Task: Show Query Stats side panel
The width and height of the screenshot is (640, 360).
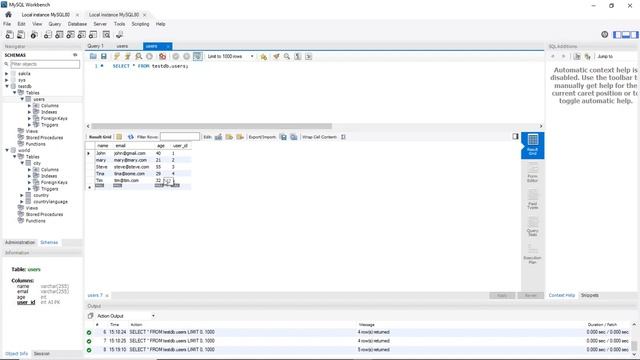Action: click(x=532, y=227)
